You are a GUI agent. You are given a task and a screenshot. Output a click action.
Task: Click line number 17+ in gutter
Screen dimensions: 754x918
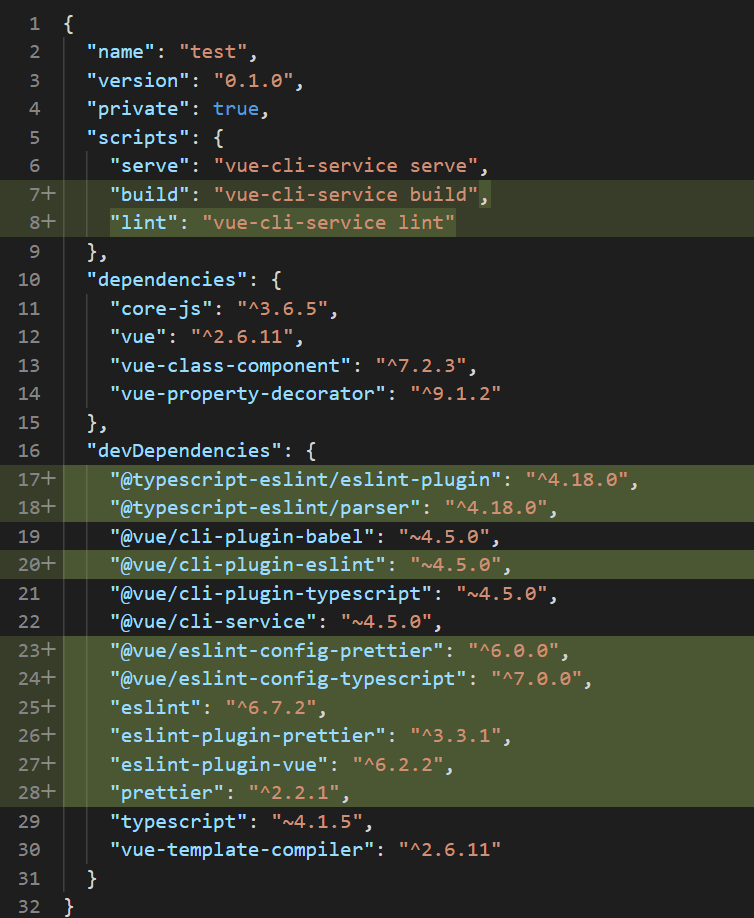tap(36, 479)
